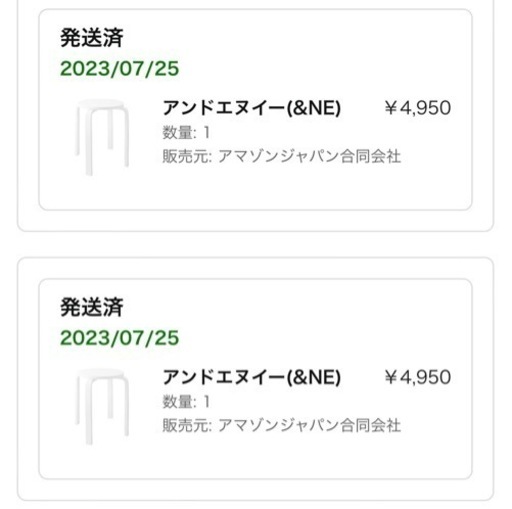Image resolution: width=512 pixels, height=509 pixels.
Task: Tap the stool legs in lower thumbnail
Action: pos(102,412)
